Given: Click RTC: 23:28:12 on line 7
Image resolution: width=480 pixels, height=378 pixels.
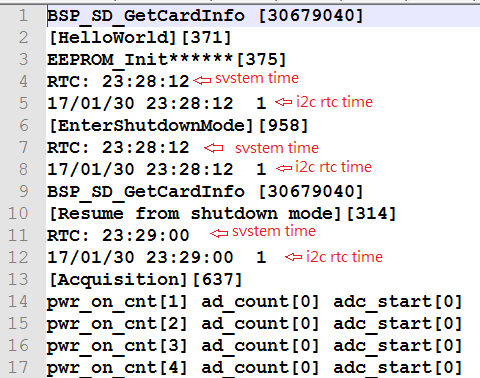Looking at the screenshot, I should 118,147.
